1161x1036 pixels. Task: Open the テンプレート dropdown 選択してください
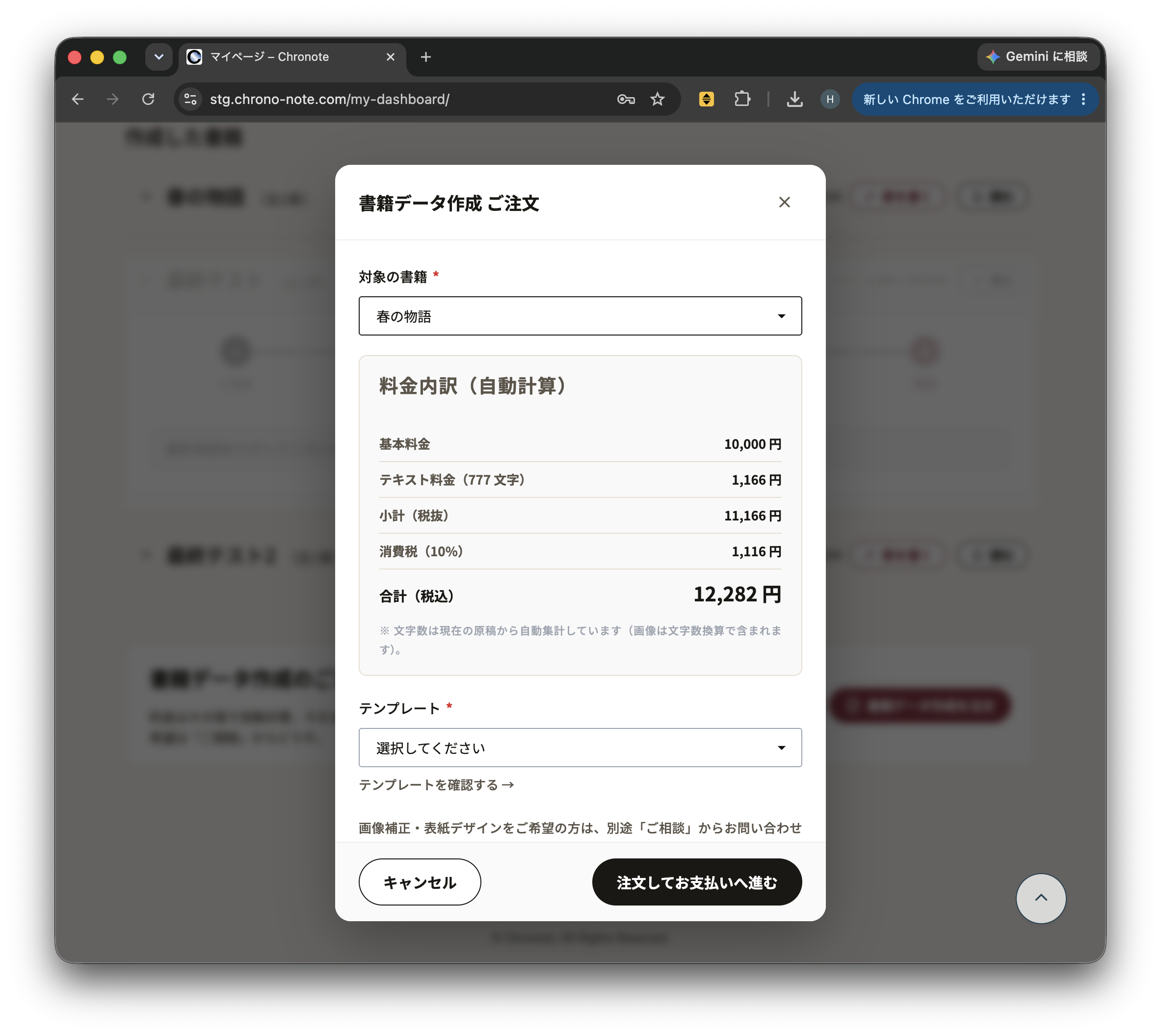(580, 748)
